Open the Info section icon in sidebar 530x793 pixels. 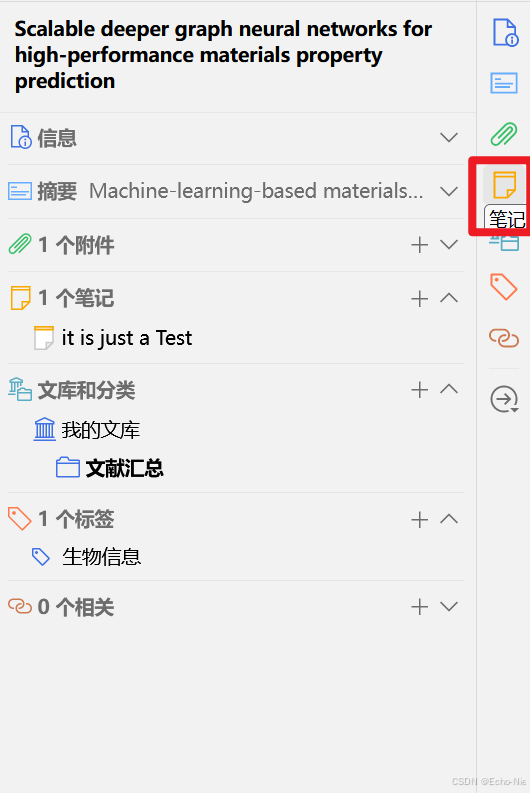(x=505, y=32)
